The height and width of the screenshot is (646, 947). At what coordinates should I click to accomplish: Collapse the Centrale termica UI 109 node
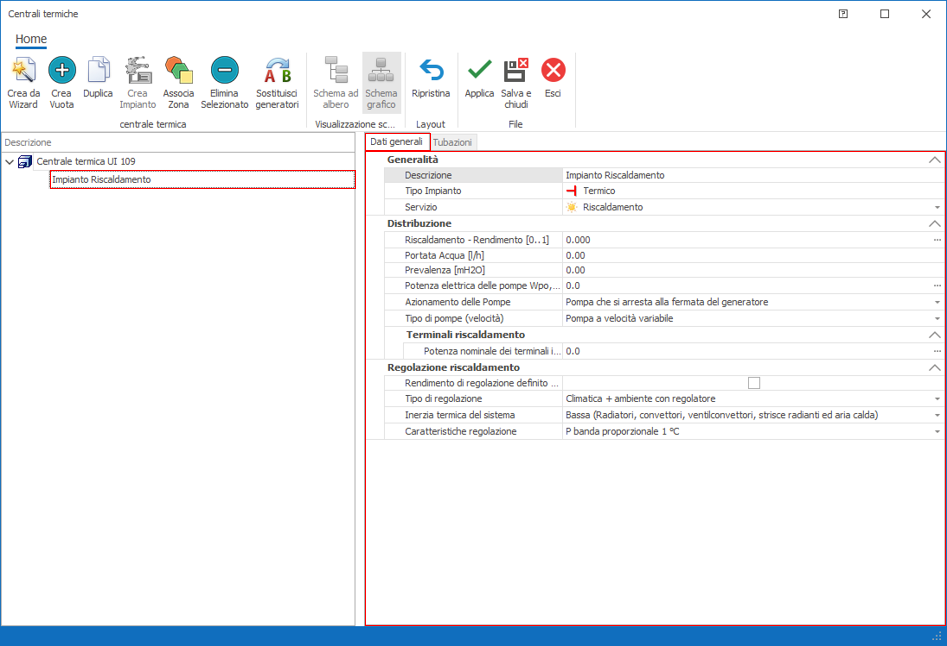[x=10, y=162]
